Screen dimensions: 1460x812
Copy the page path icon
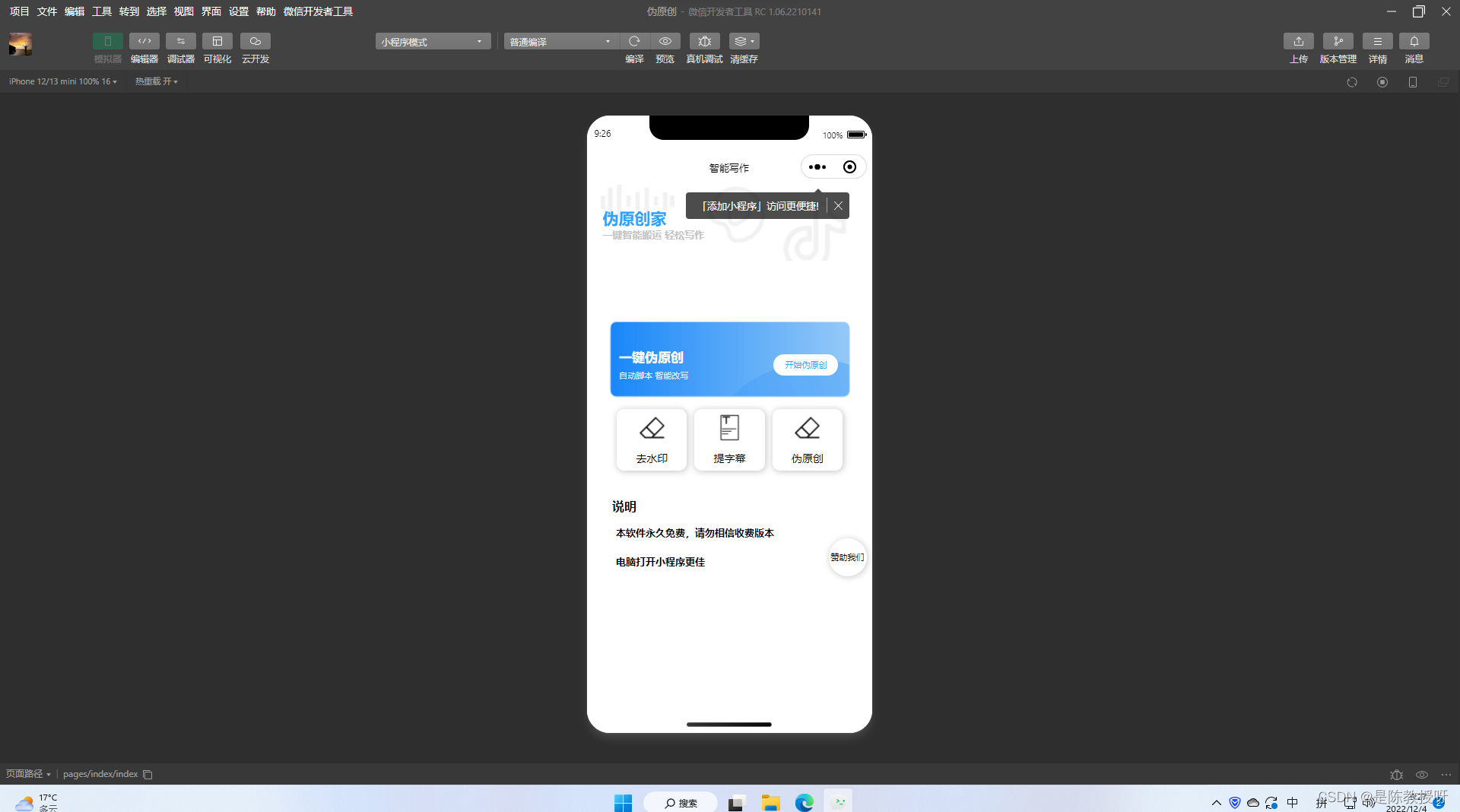coord(148,775)
